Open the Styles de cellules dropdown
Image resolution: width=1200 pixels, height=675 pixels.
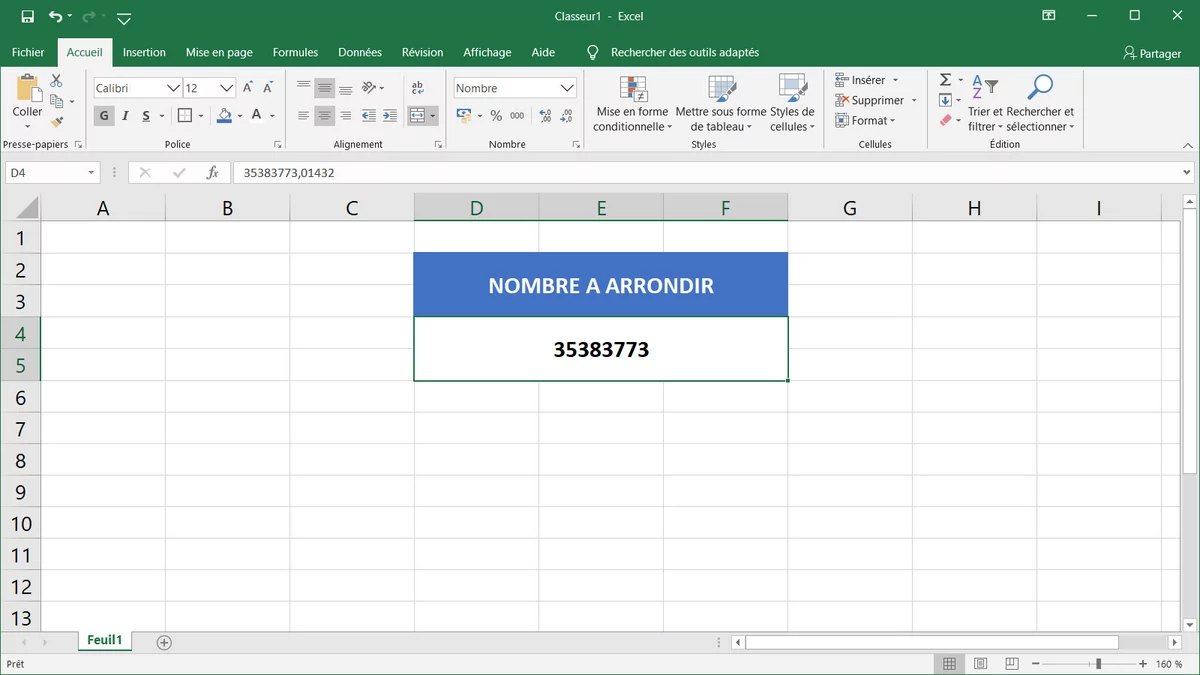coord(792,104)
